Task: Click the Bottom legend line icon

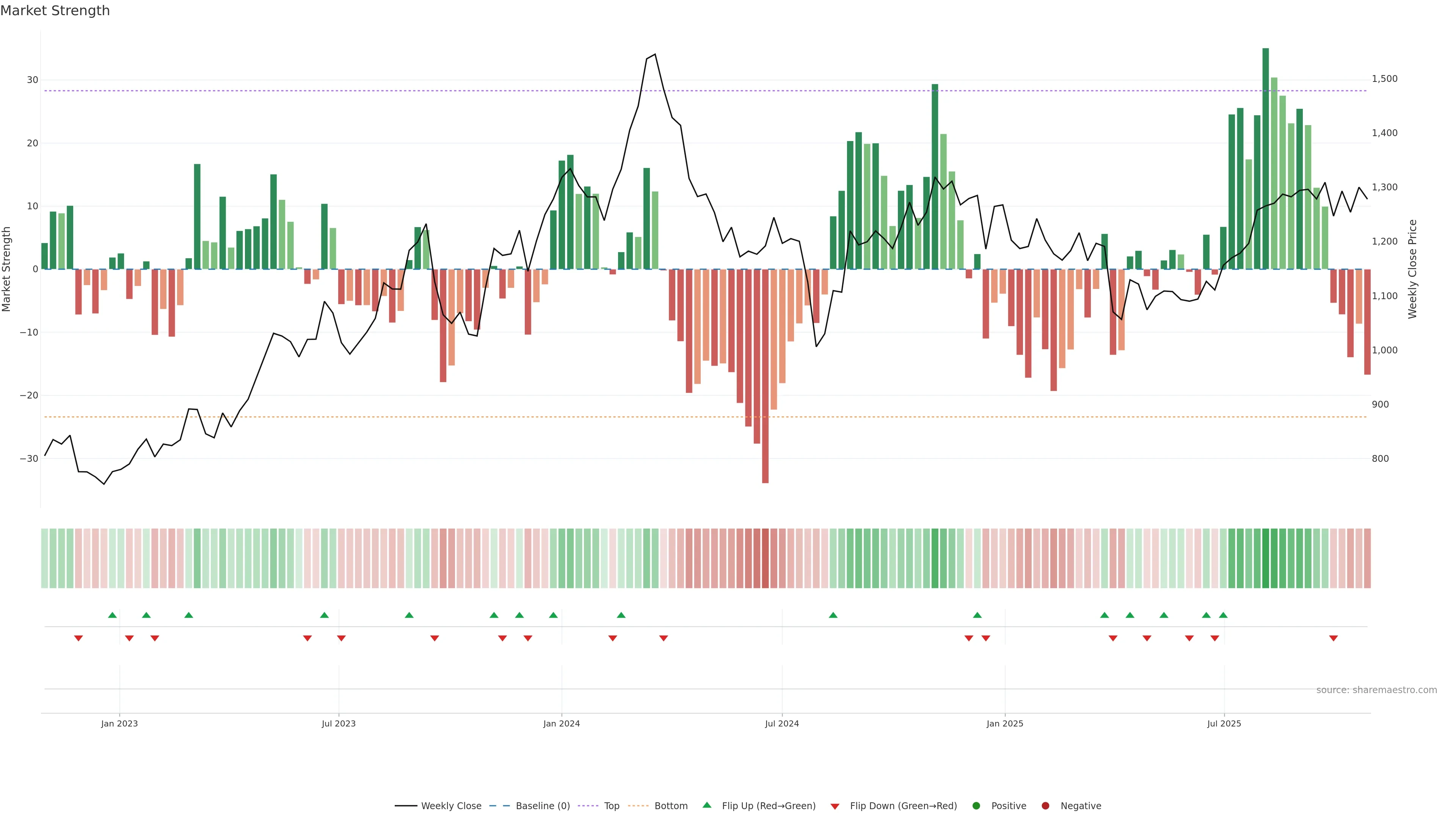Action: tap(638, 806)
